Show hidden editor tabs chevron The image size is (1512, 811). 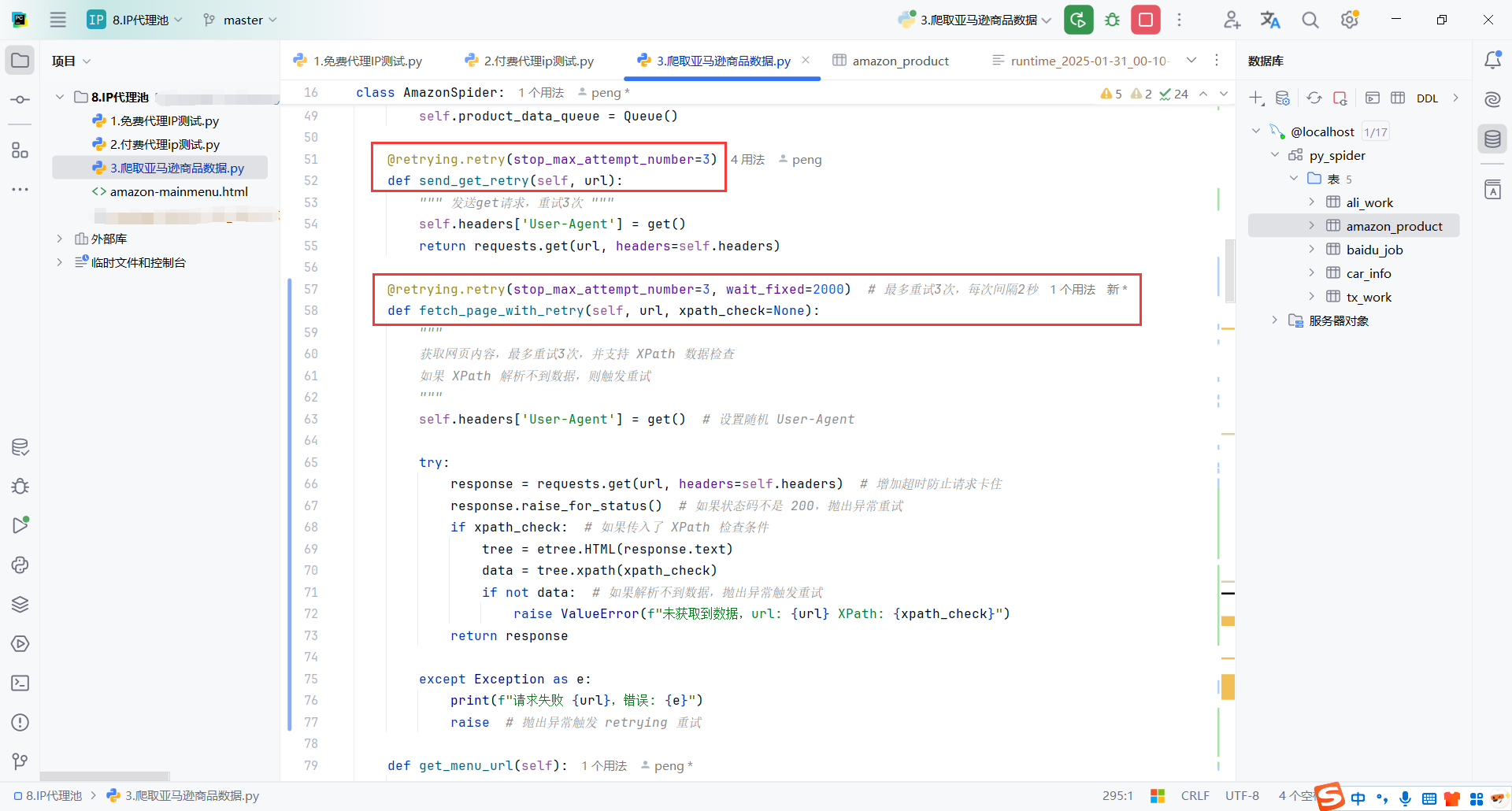click(1191, 61)
